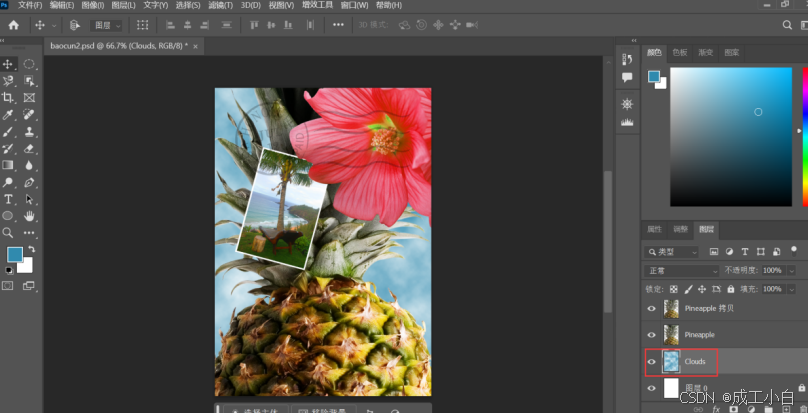The image size is (808, 414).
Task: Reset to default black and white colors
Action: (x=9, y=270)
